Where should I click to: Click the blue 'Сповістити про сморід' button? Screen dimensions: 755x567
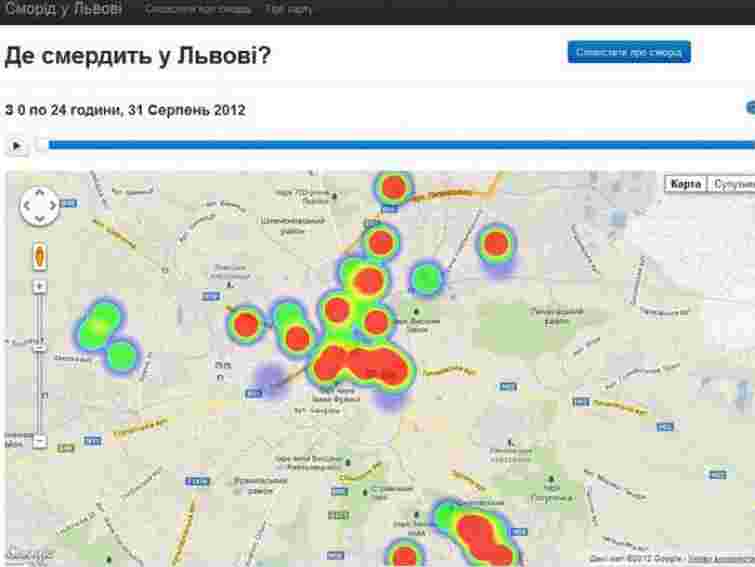[629, 52]
